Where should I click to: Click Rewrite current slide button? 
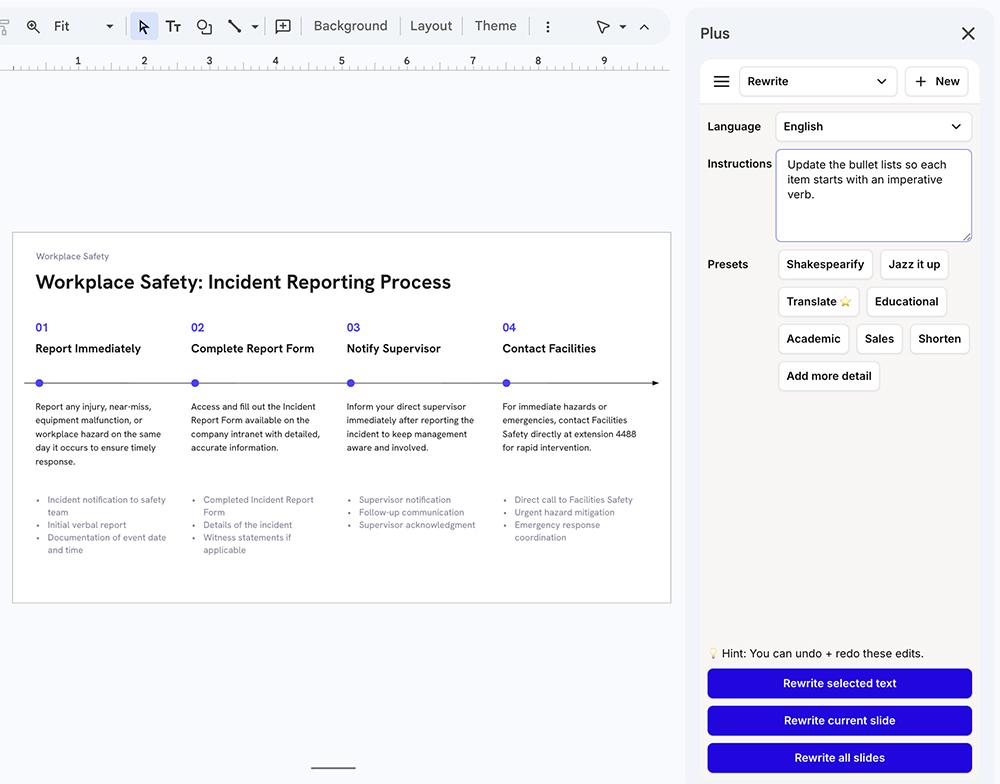point(839,720)
